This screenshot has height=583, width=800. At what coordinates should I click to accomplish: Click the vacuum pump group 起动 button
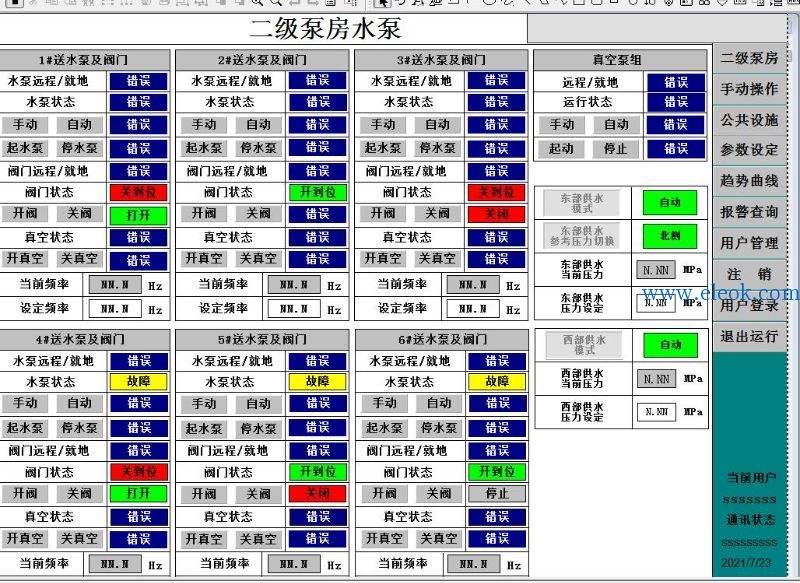click(561, 148)
